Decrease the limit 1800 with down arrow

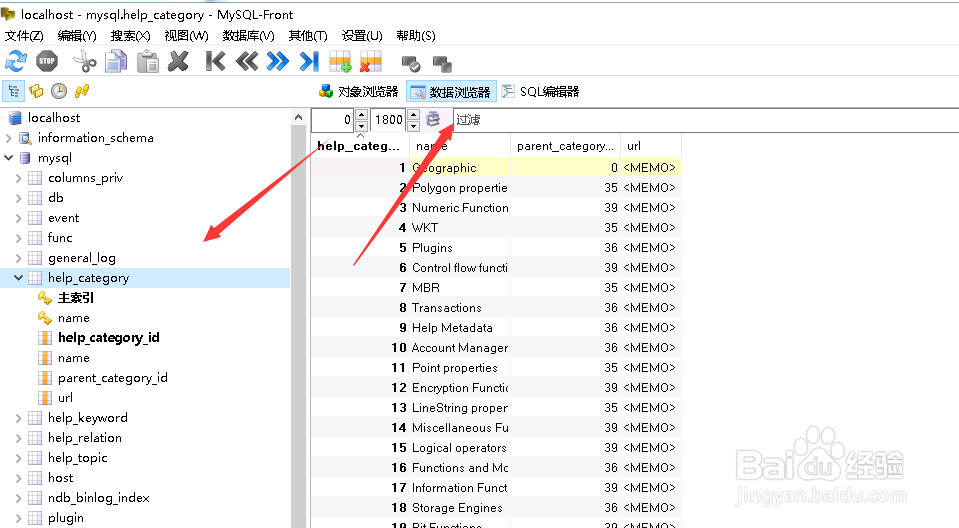pyautogui.click(x=413, y=125)
